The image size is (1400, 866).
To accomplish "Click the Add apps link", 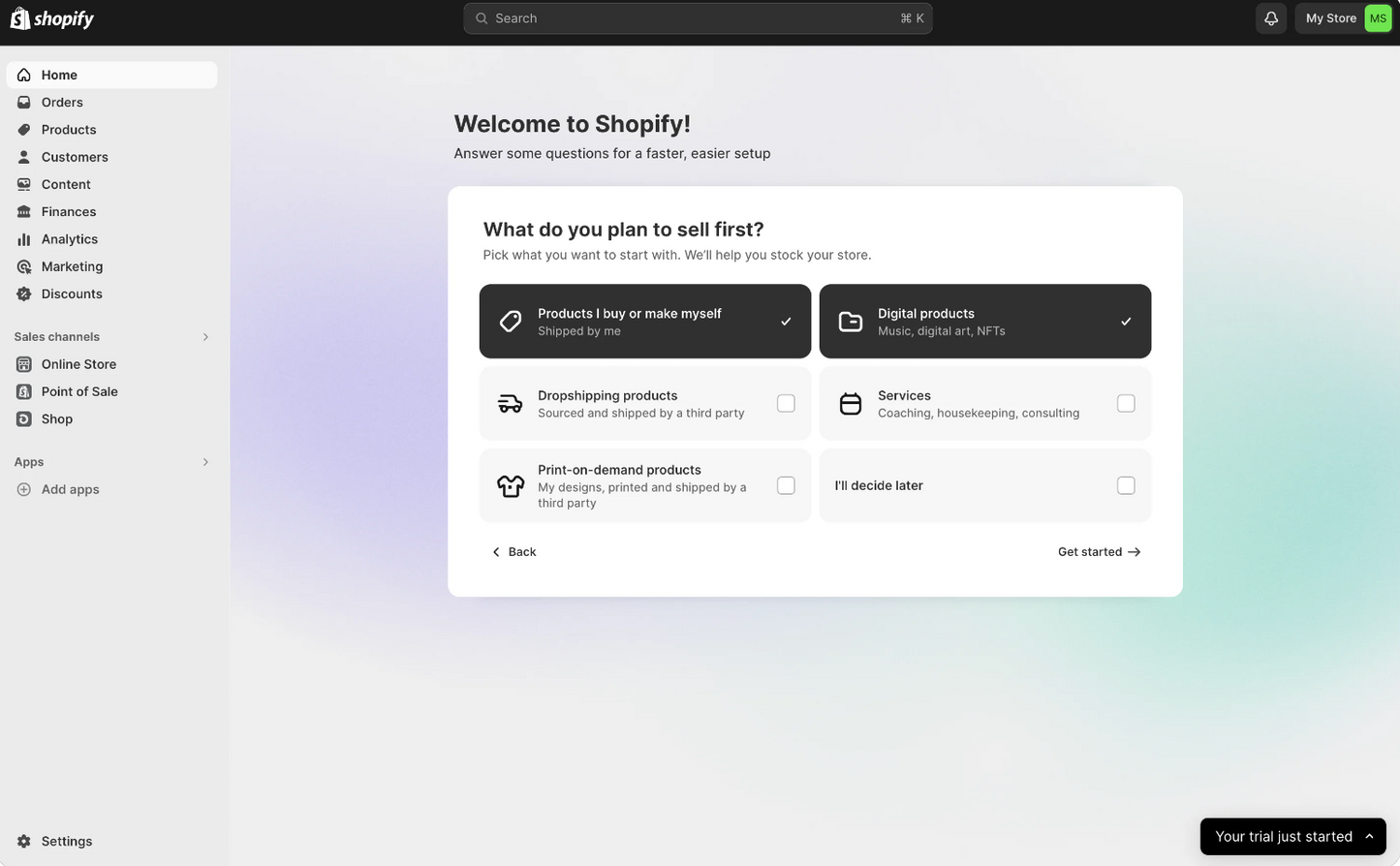I will [x=111, y=489].
